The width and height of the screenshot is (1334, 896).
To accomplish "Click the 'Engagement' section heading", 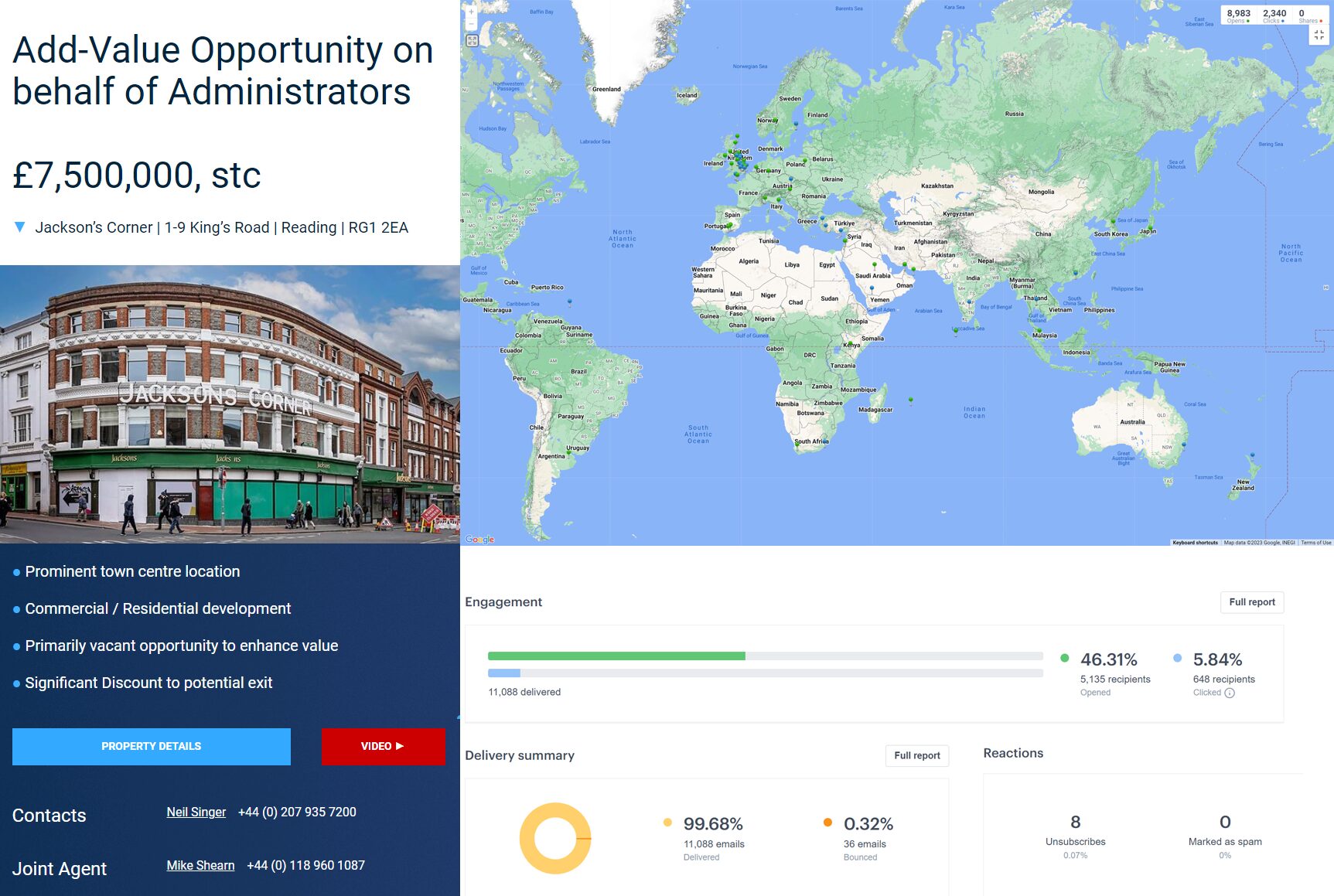I will tap(503, 602).
